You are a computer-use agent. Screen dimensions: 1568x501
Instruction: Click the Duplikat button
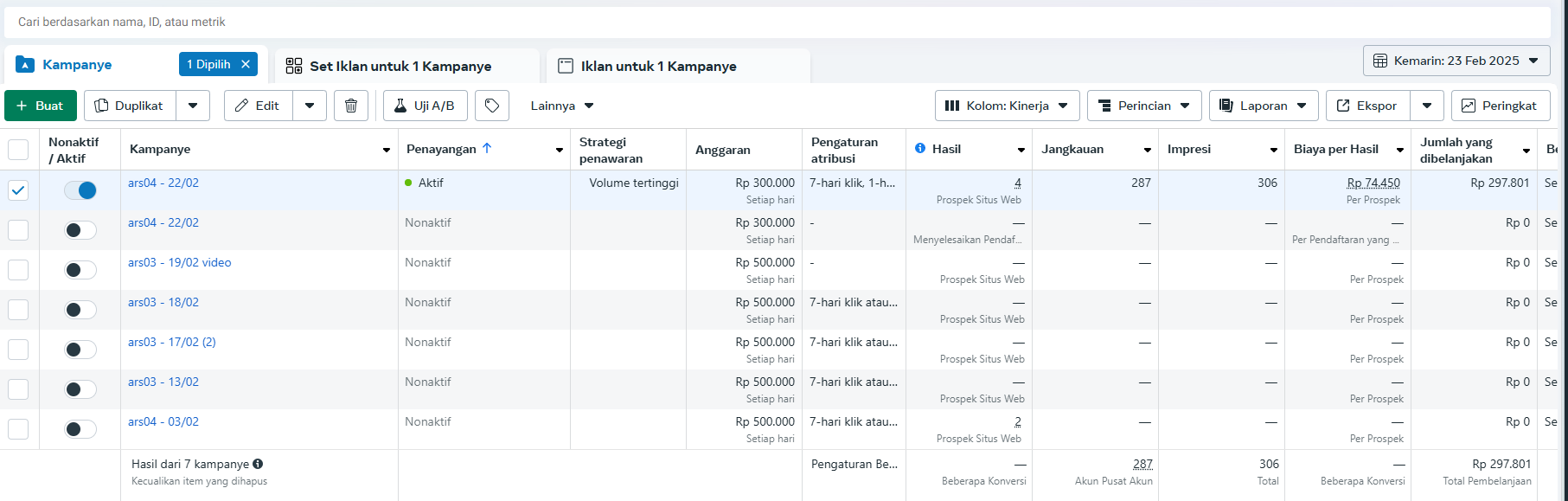130,106
